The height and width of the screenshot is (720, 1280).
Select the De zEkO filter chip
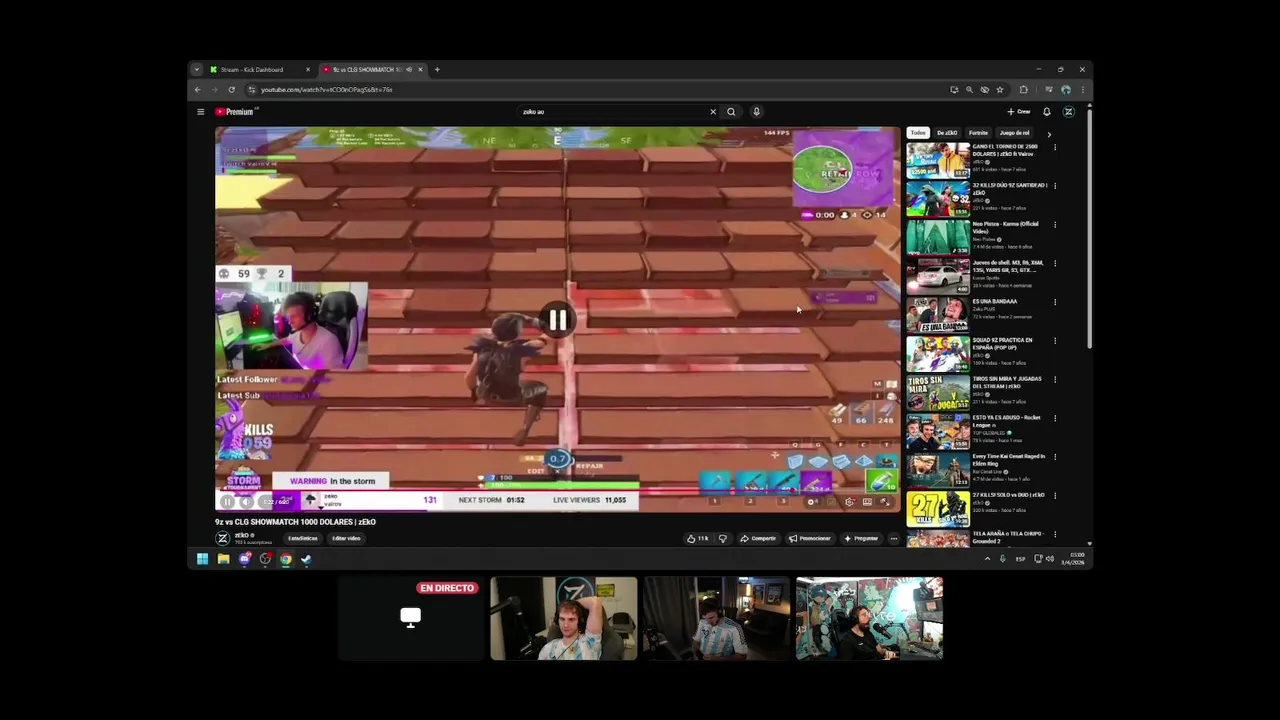tap(947, 133)
